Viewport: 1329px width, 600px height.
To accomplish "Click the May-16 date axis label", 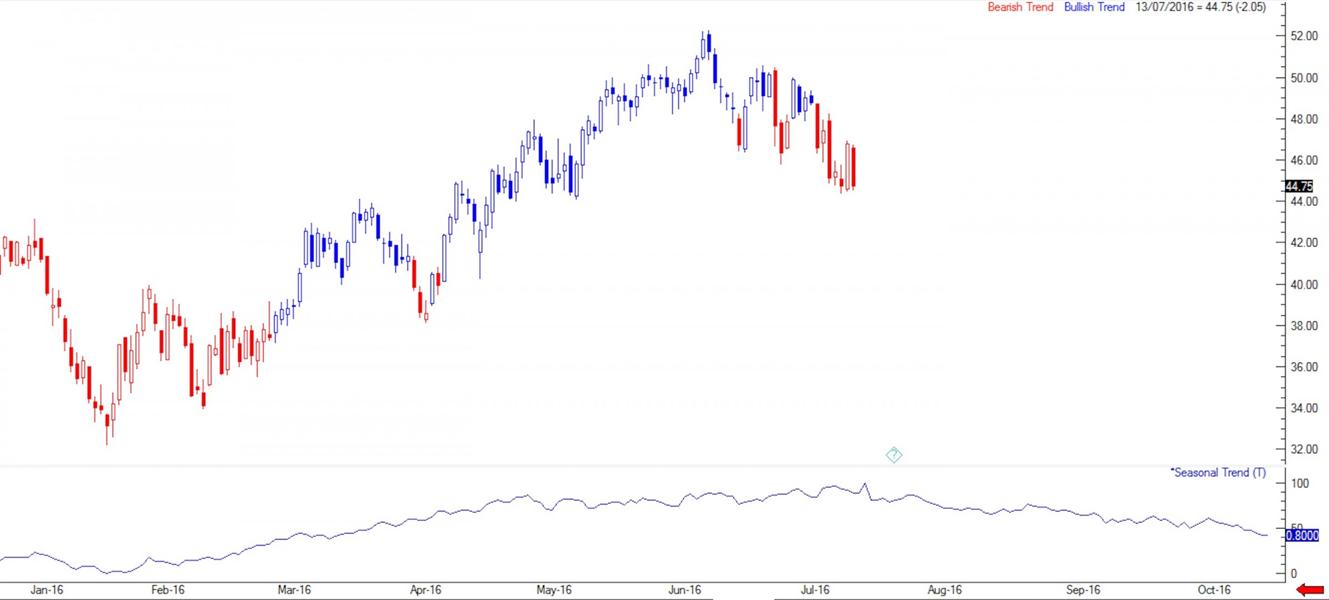I will pos(553,590).
